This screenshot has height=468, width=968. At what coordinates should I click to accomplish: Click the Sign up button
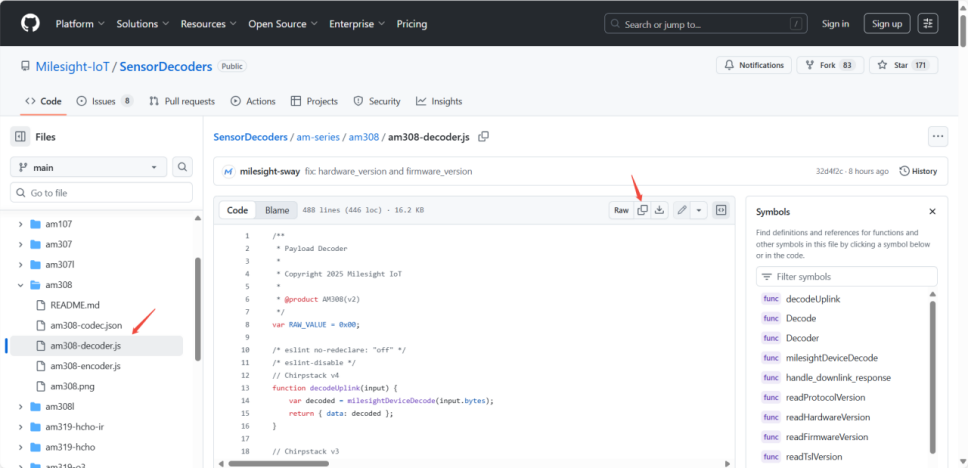887,23
